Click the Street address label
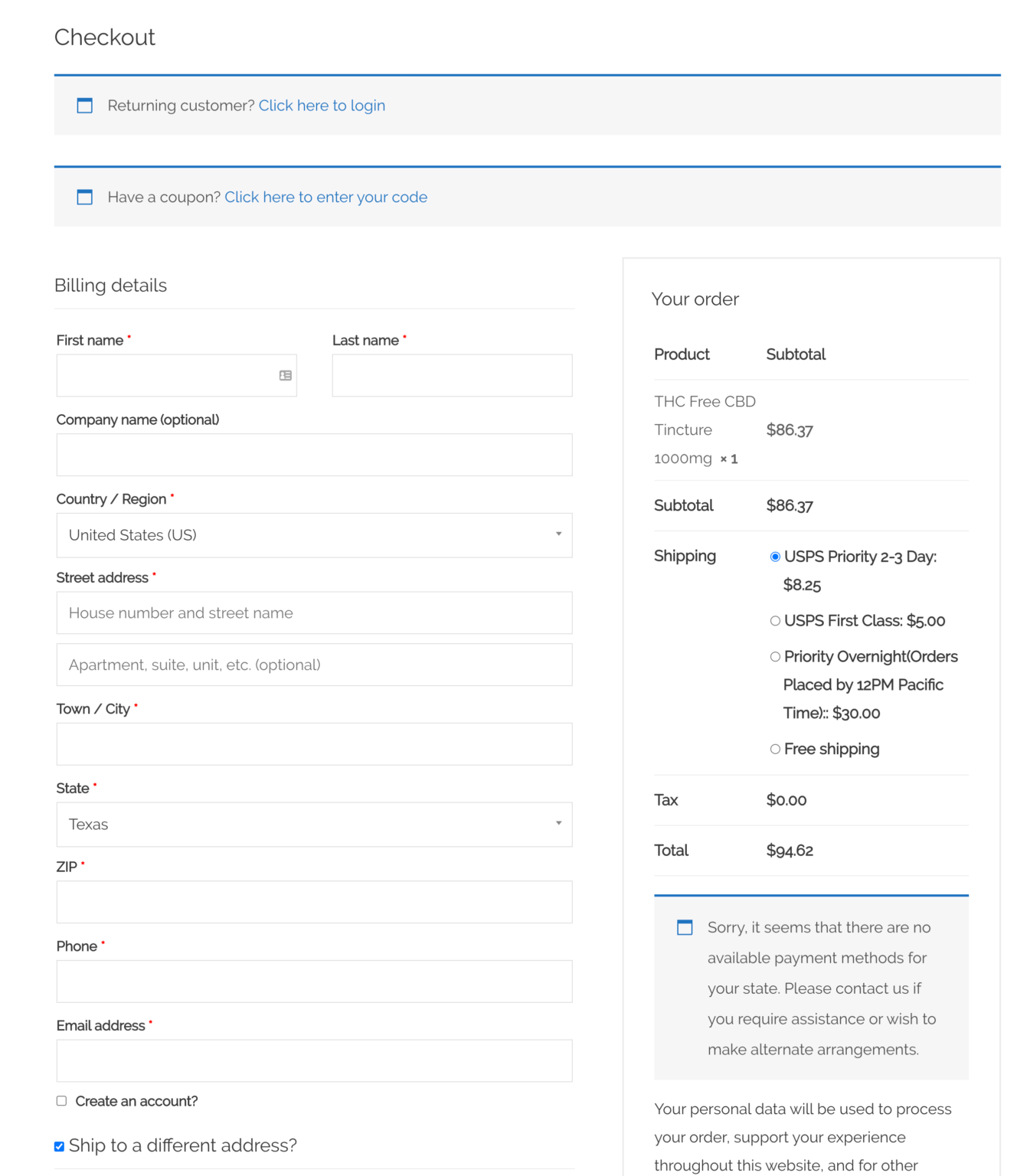This screenshot has height=1176, width=1030. tap(102, 578)
